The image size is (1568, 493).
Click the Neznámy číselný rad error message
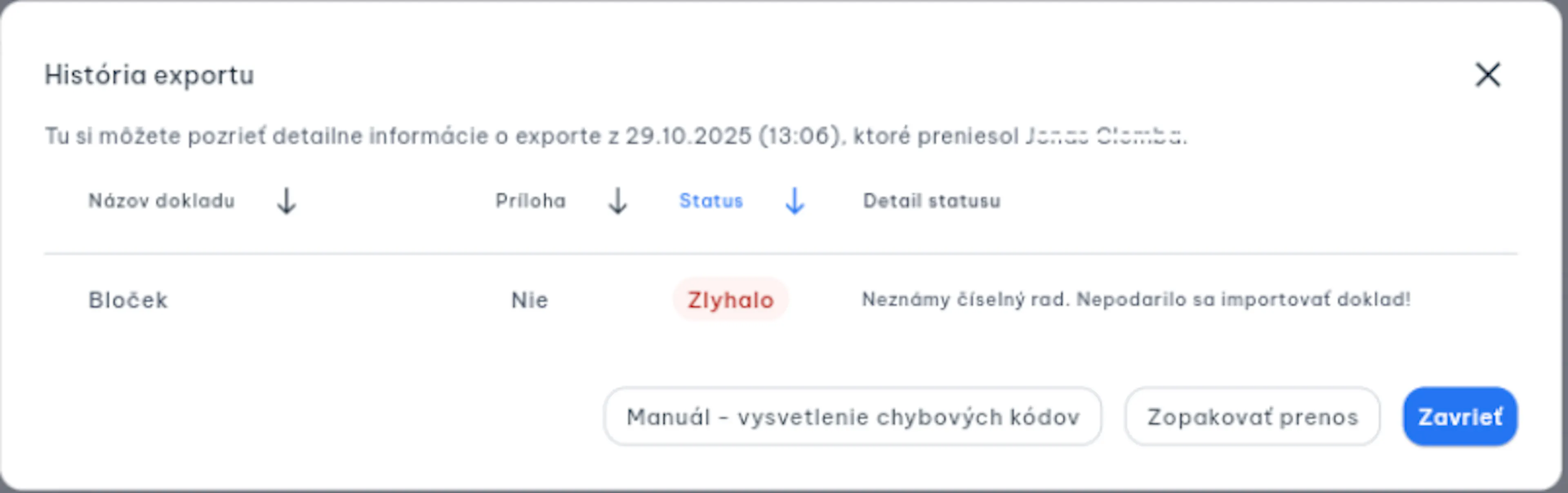(x=1136, y=300)
